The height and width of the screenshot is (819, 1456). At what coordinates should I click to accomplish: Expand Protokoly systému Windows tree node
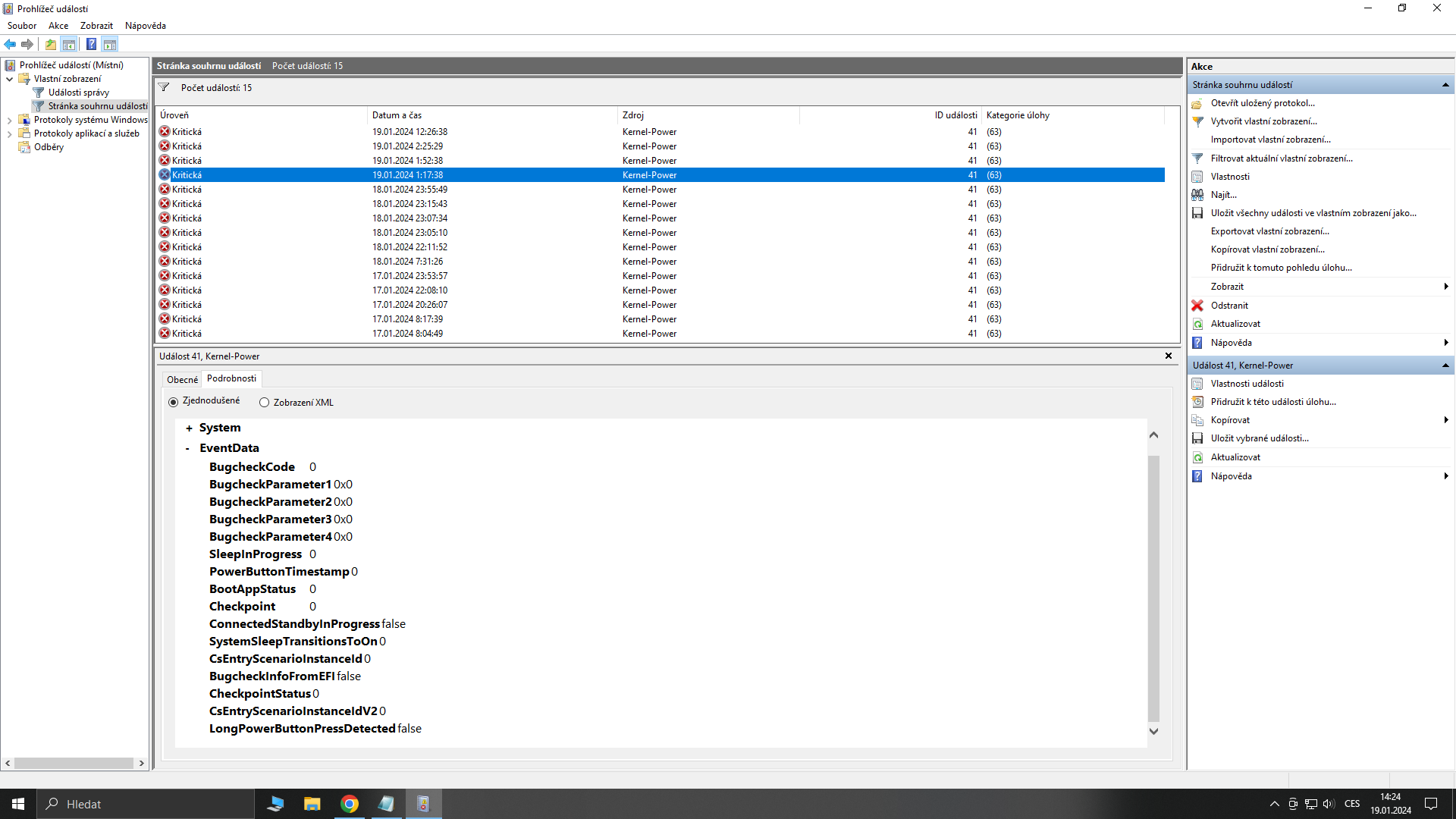pos(9,120)
